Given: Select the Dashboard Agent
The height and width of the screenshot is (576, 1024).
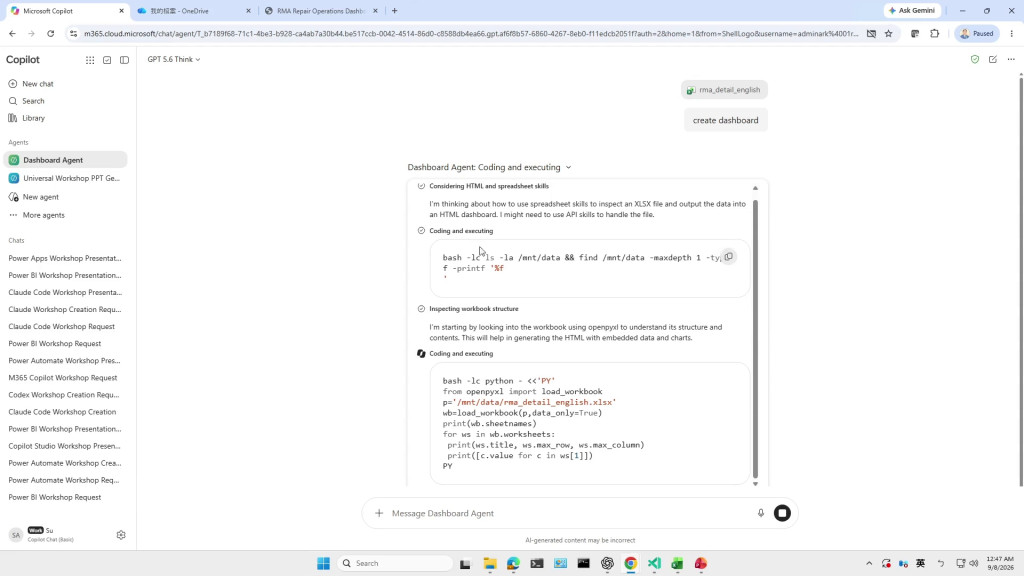Looking at the screenshot, I should click(65, 160).
